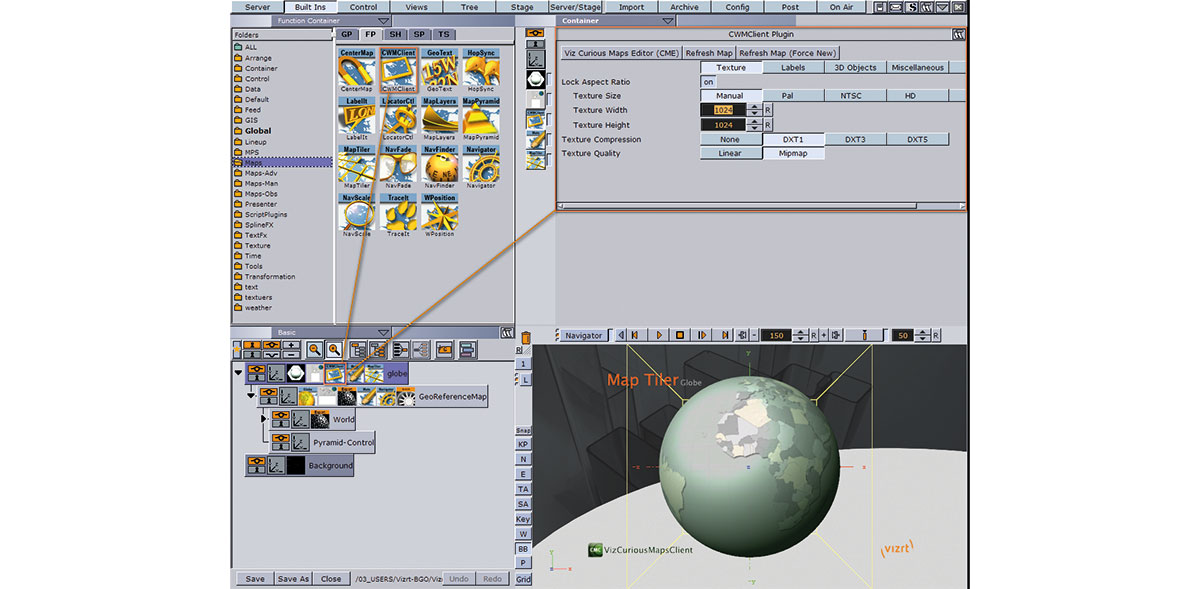1200x589 pixels.
Task: Switch to the Miscellaneous plugin tab
Action: tap(917, 68)
